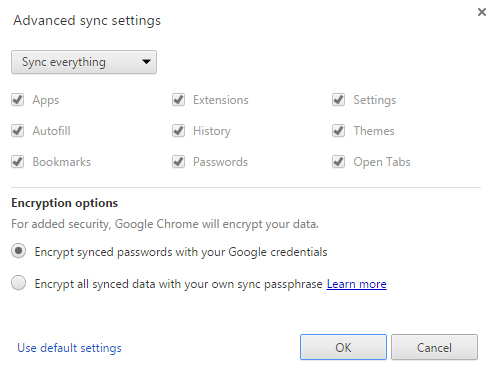Open the Sync everything dropdown
This screenshot has height=370, width=492.
84,62
